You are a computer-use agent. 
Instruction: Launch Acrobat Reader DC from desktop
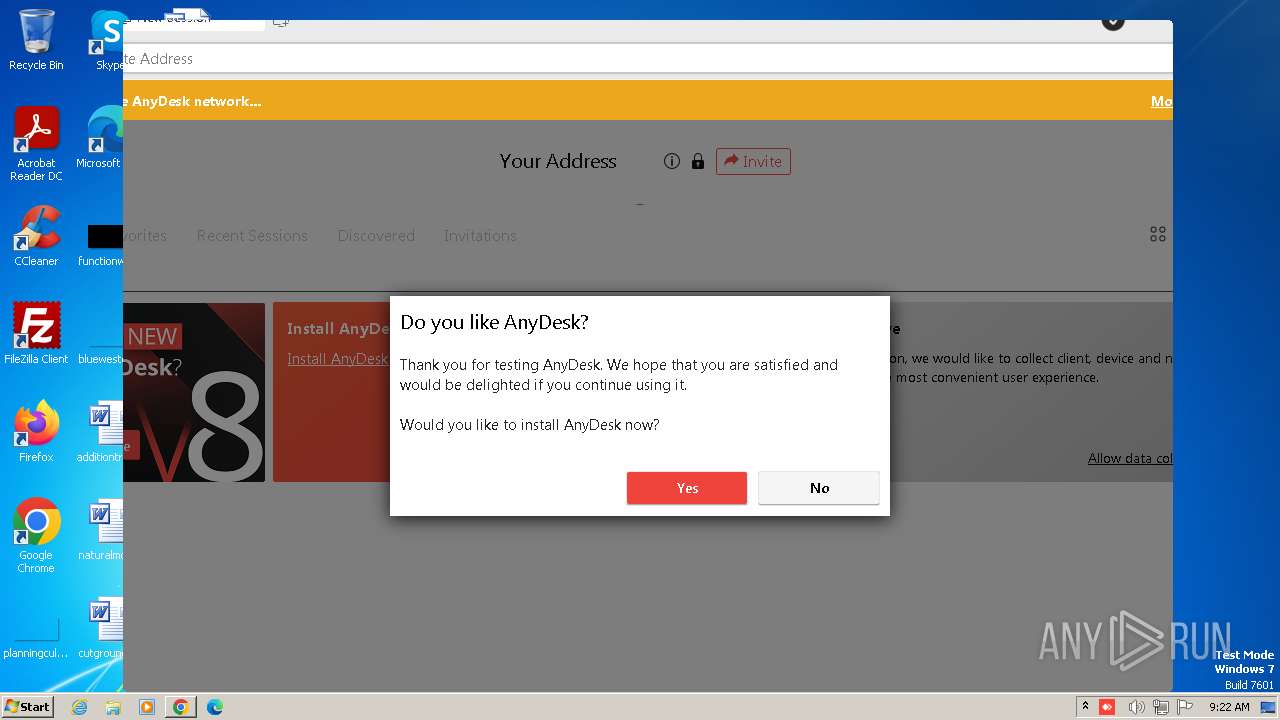(36, 144)
